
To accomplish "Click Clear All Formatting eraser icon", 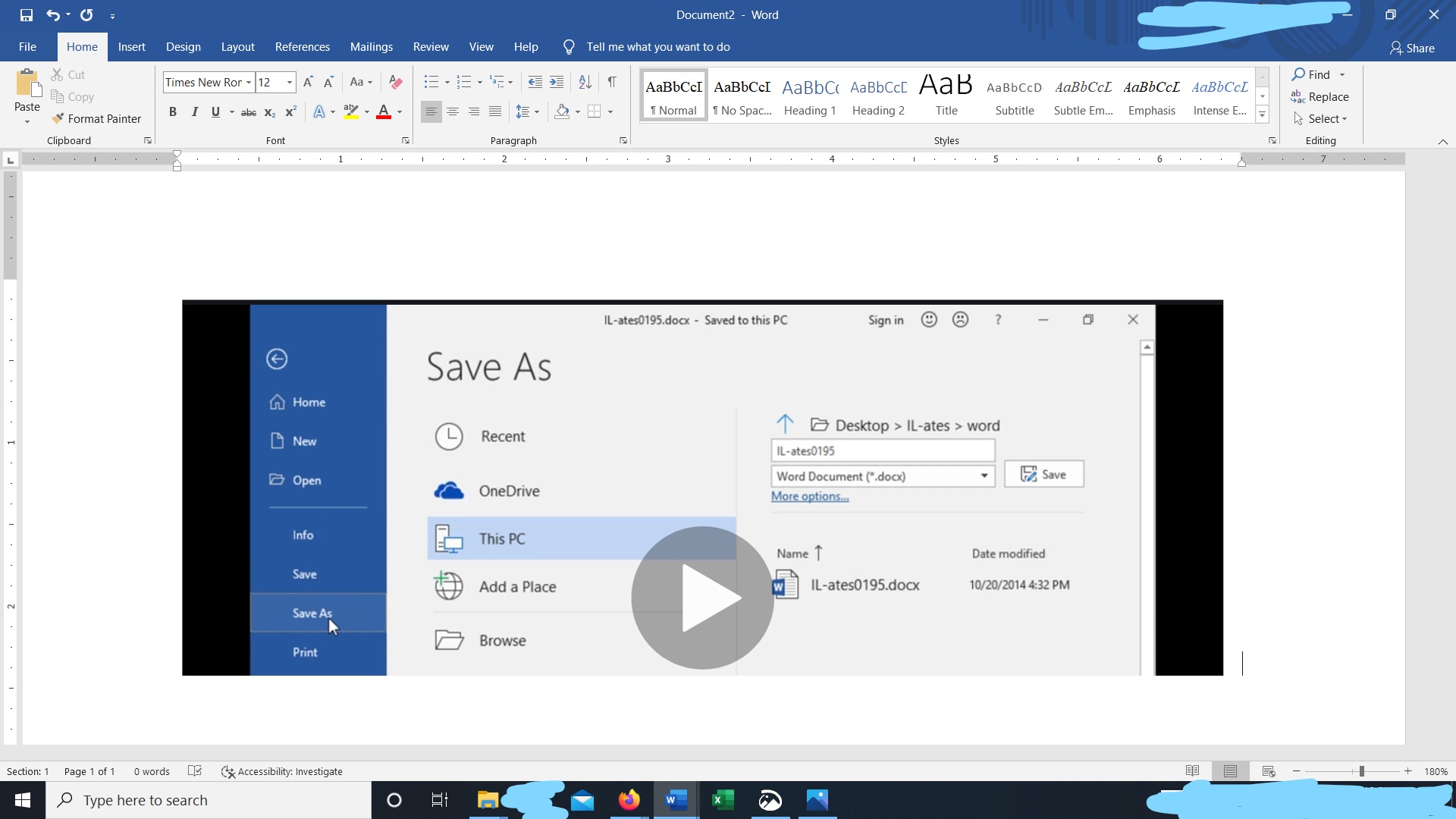I will pos(395,82).
